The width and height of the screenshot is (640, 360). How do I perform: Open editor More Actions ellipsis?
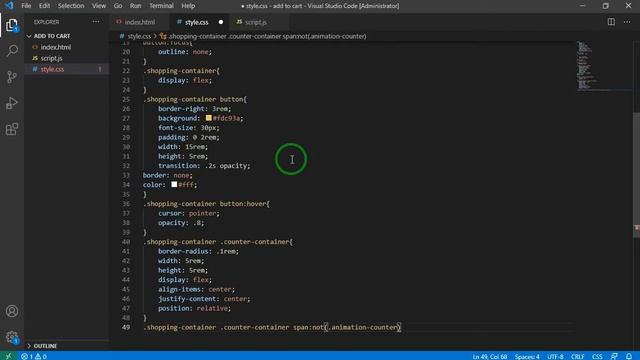[x=627, y=22]
